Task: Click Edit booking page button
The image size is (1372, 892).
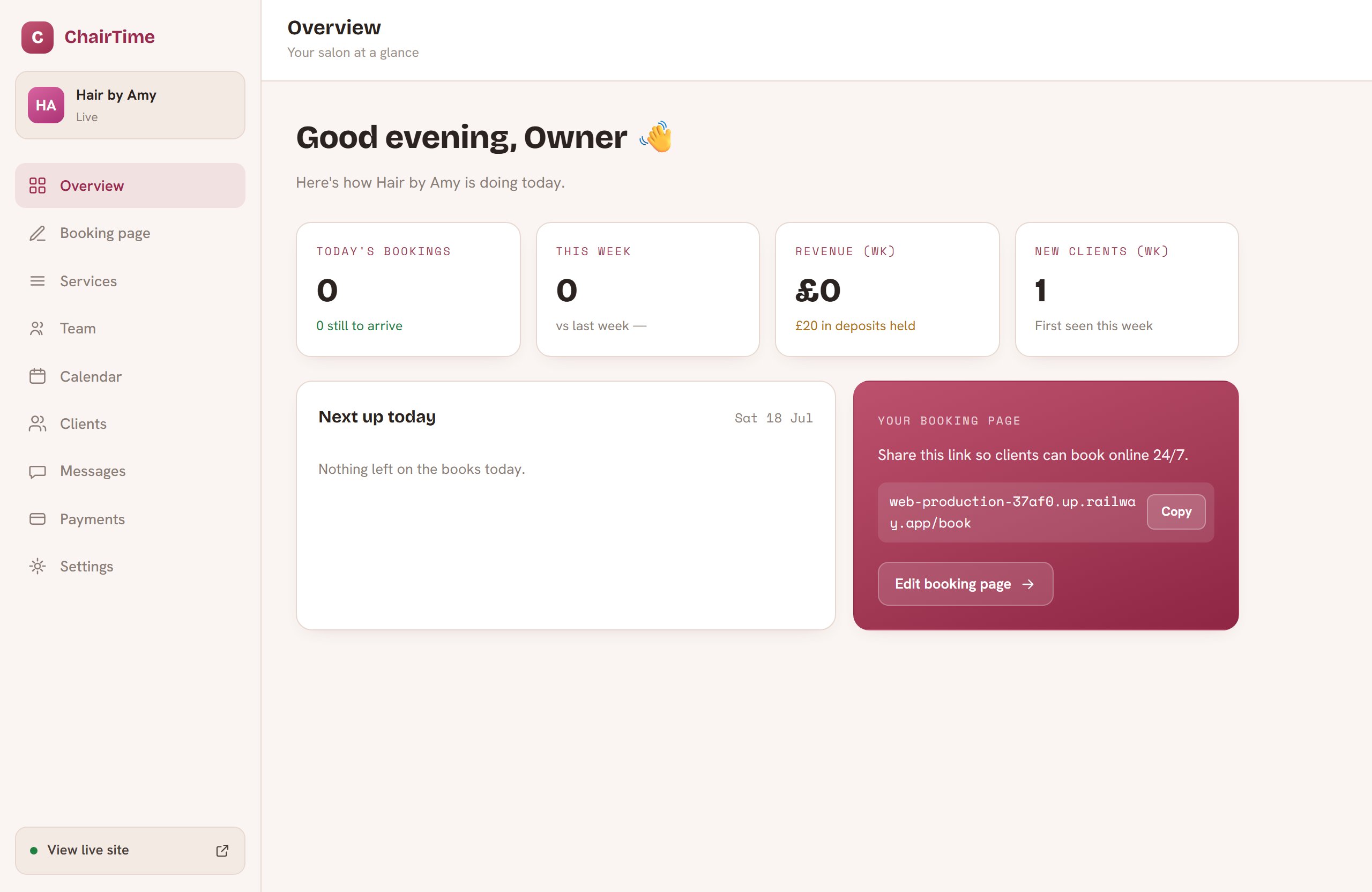Action: [965, 584]
